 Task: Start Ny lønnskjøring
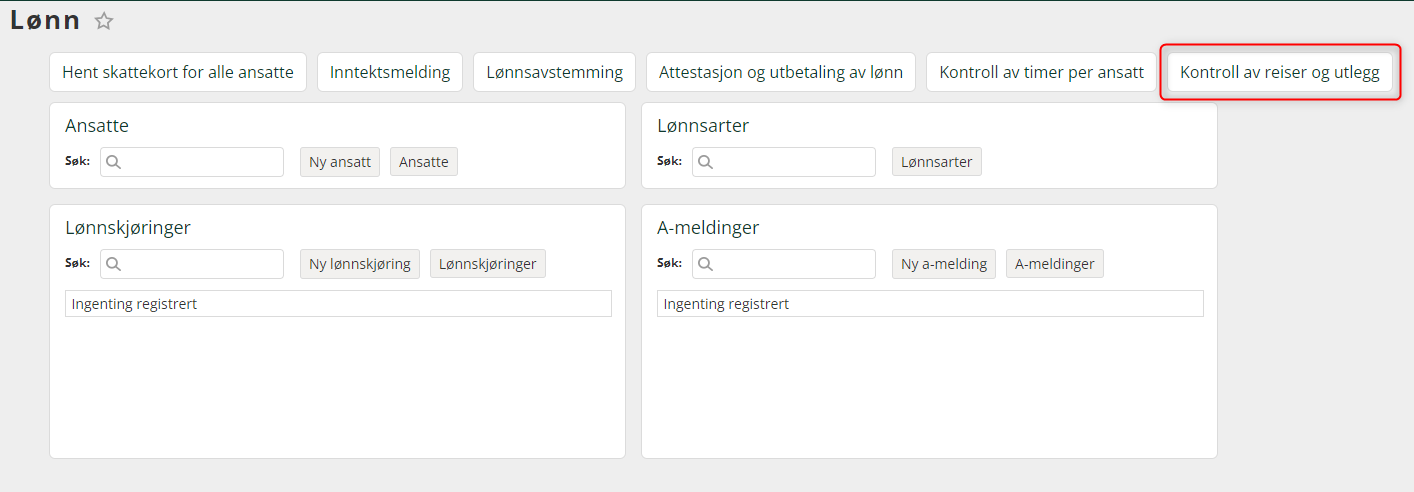360,264
